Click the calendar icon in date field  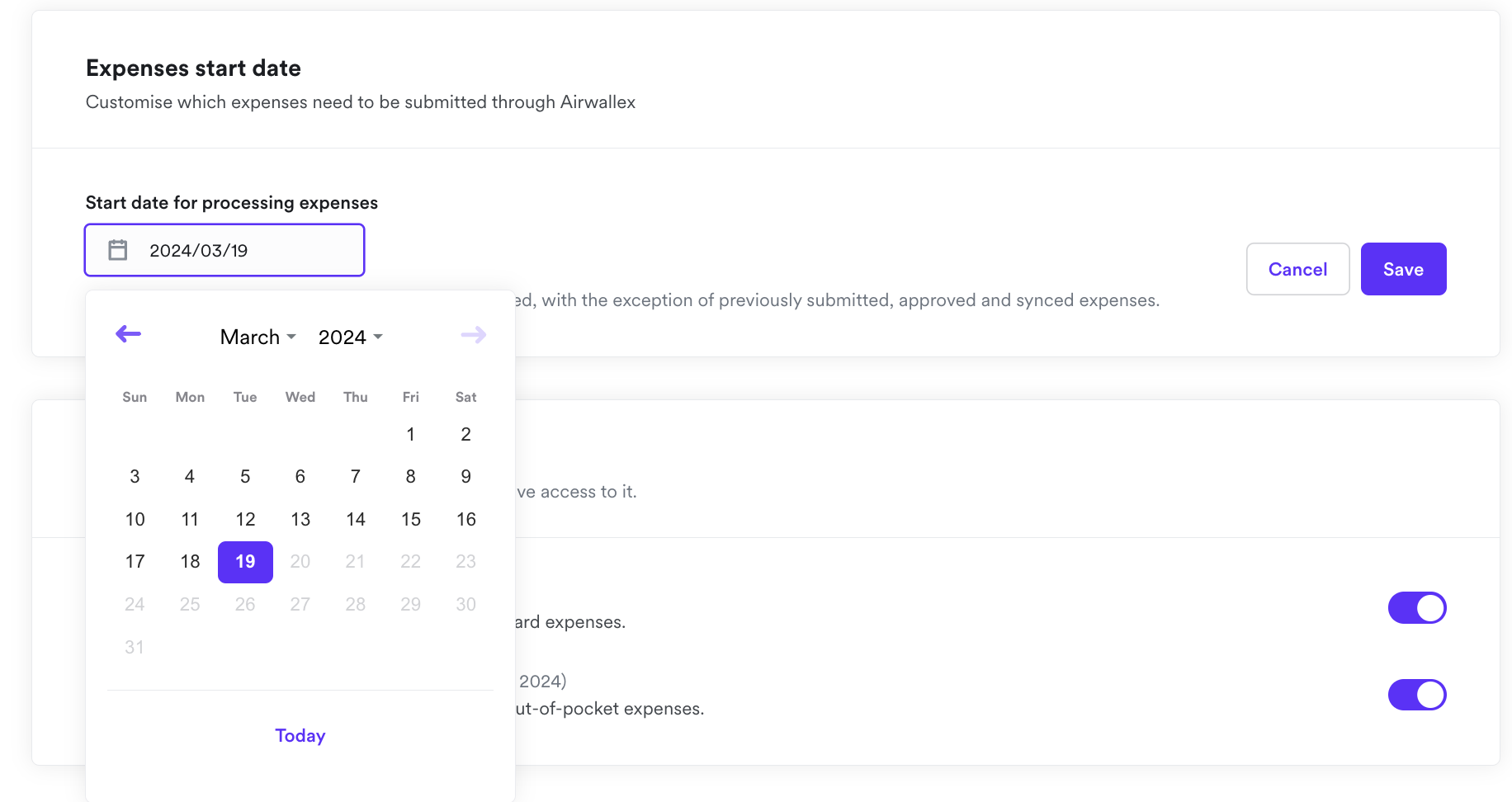pos(118,250)
